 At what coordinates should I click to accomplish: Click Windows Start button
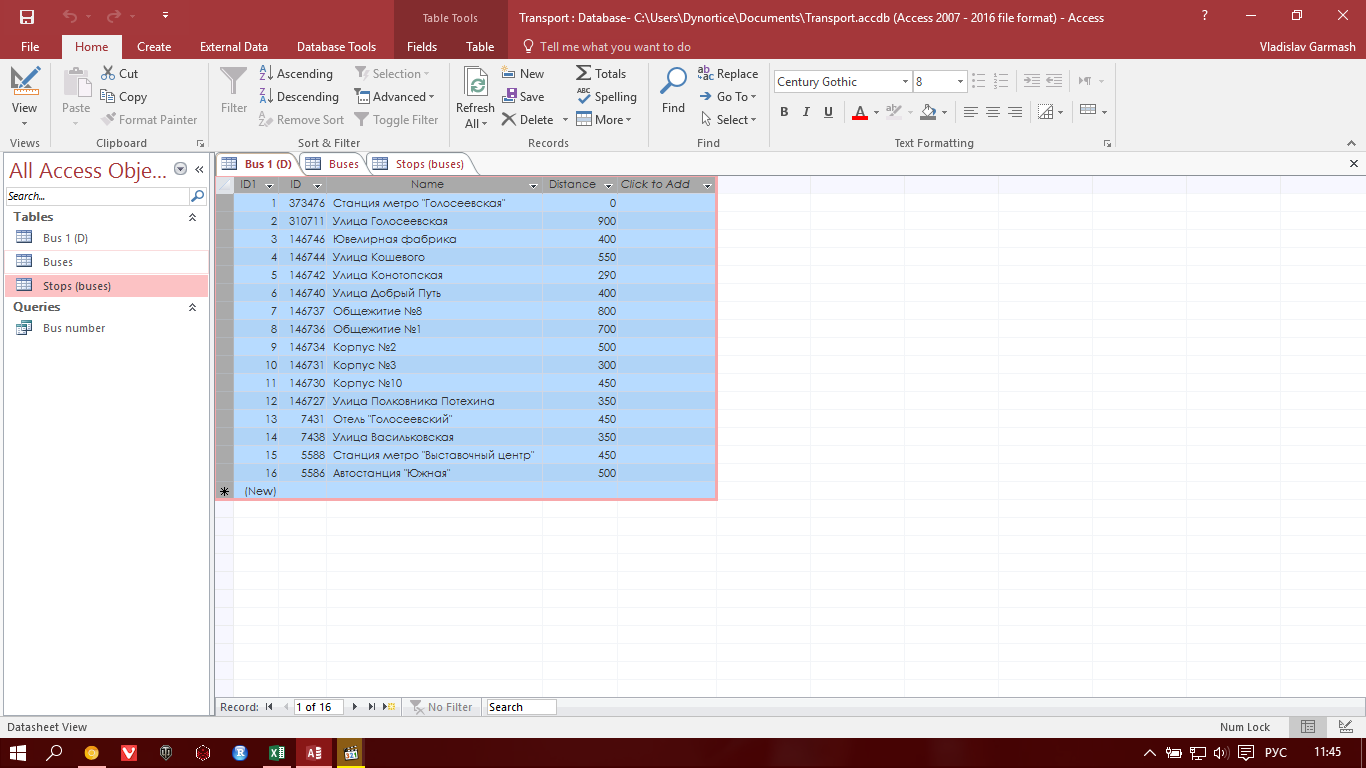[x=18, y=753]
